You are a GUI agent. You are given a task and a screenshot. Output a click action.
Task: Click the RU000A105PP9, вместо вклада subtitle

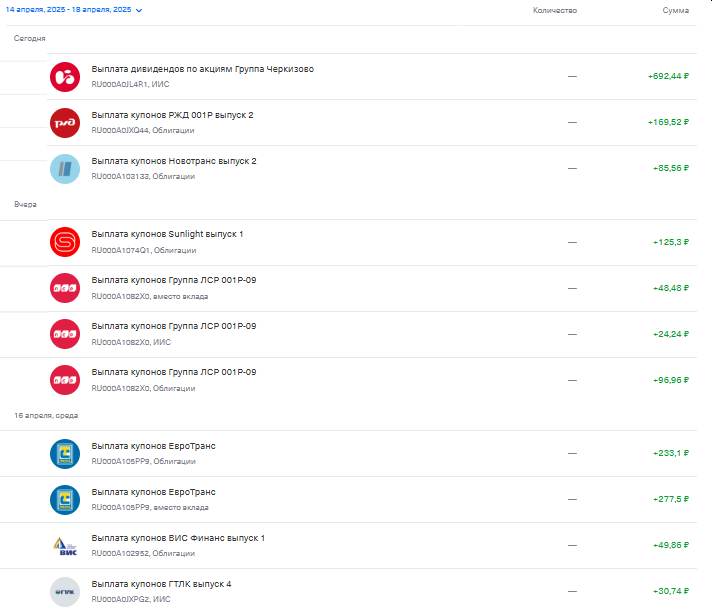[x=150, y=507]
